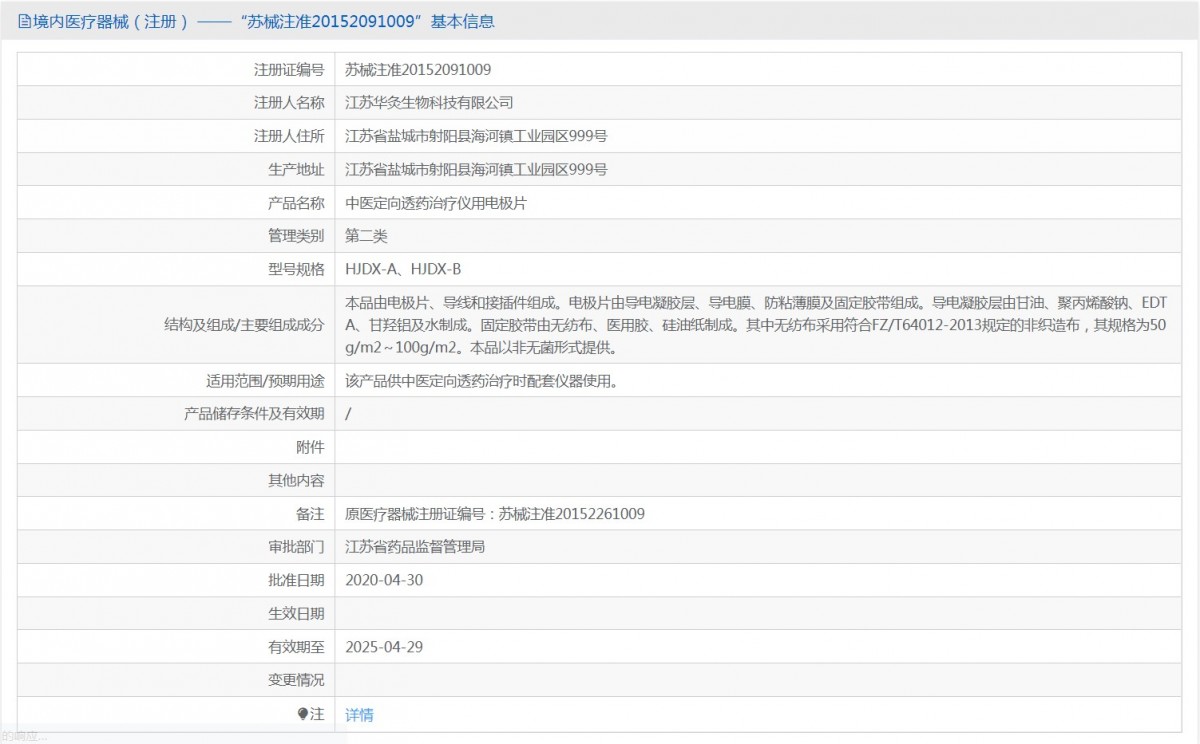Click the 其他内容 label
The width and height of the screenshot is (1200, 744).
tap(296, 481)
